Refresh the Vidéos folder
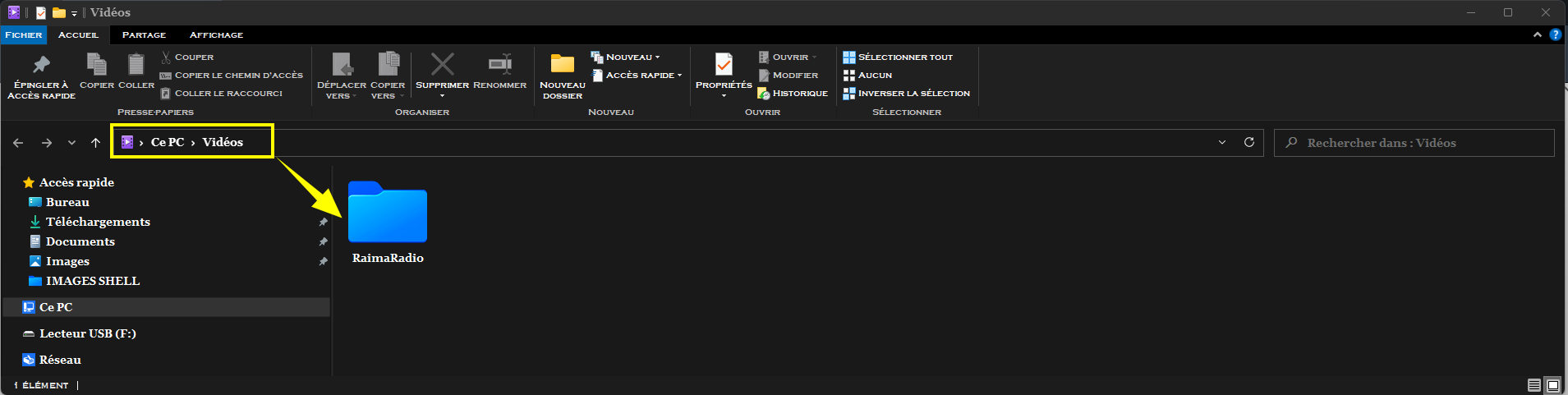This screenshot has width=1568, height=395. [1249, 142]
